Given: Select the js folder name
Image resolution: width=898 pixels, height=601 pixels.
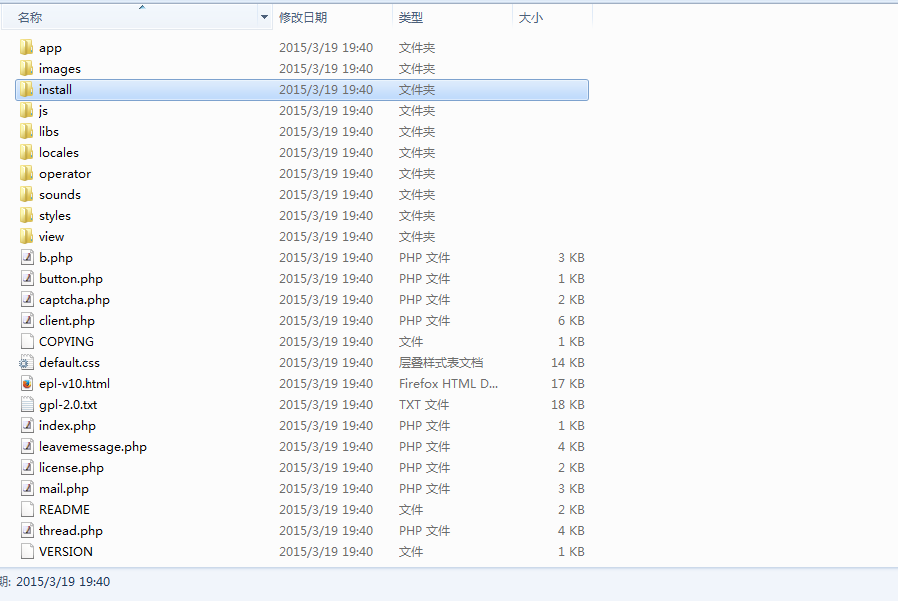Looking at the screenshot, I should [44, 111].
